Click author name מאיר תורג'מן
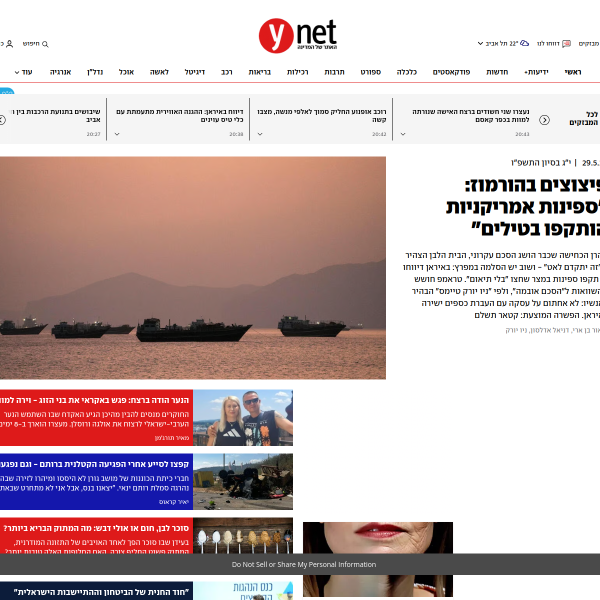Image resolution: width=600 pixels, height=600 pixels. [172, 438]
